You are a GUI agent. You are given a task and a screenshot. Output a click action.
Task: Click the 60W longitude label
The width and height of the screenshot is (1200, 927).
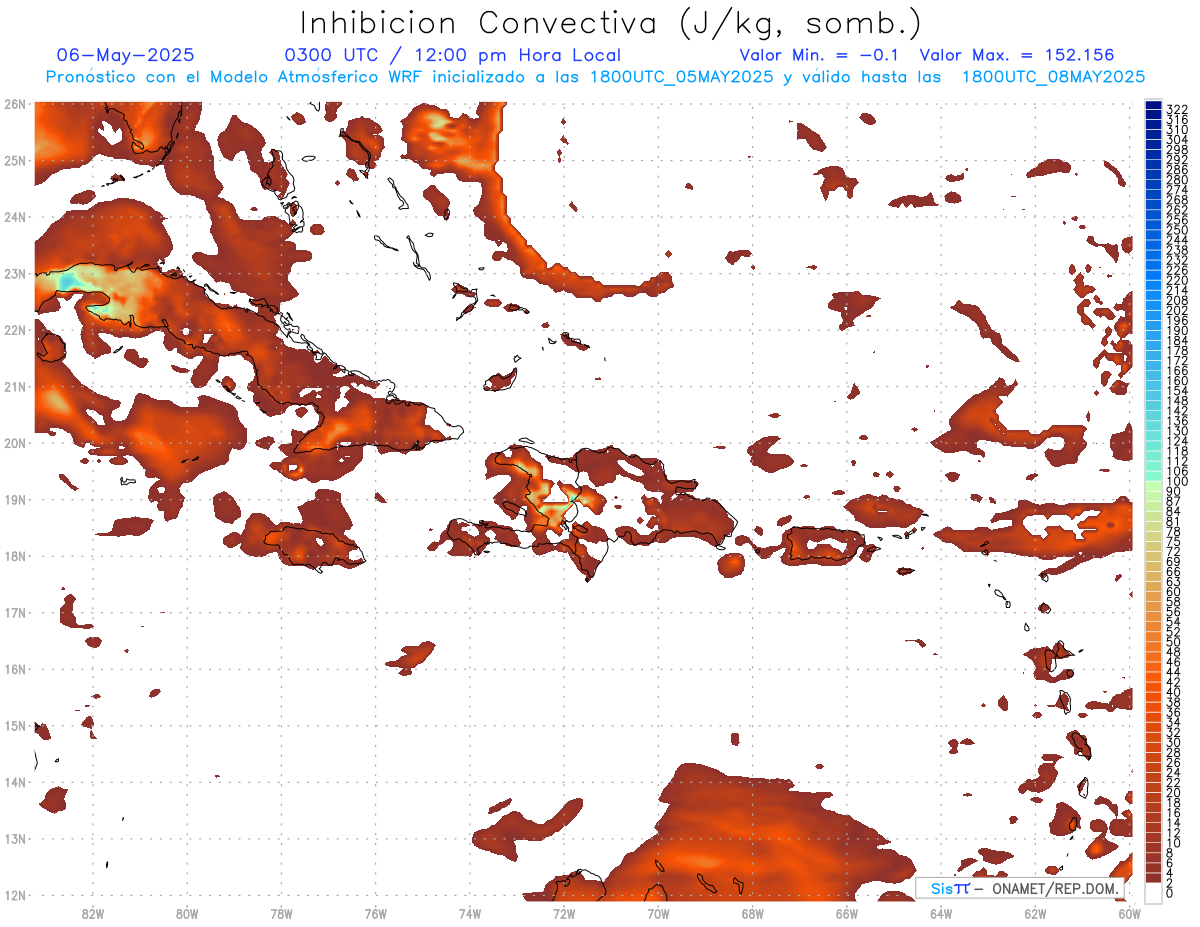(x=1130, y=913)
